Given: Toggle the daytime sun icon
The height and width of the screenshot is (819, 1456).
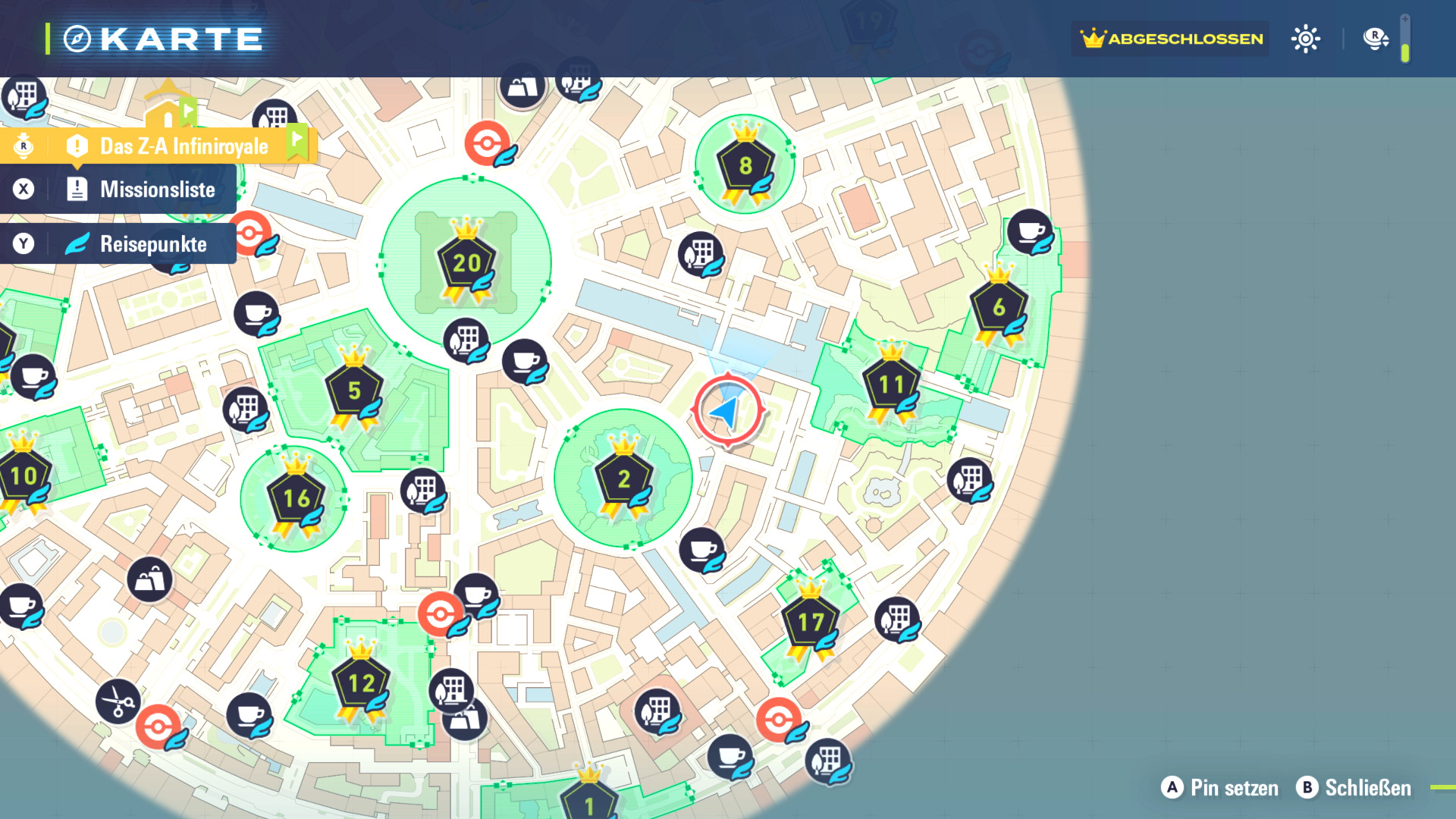Looking at the screenshot, I should 1305,39.
